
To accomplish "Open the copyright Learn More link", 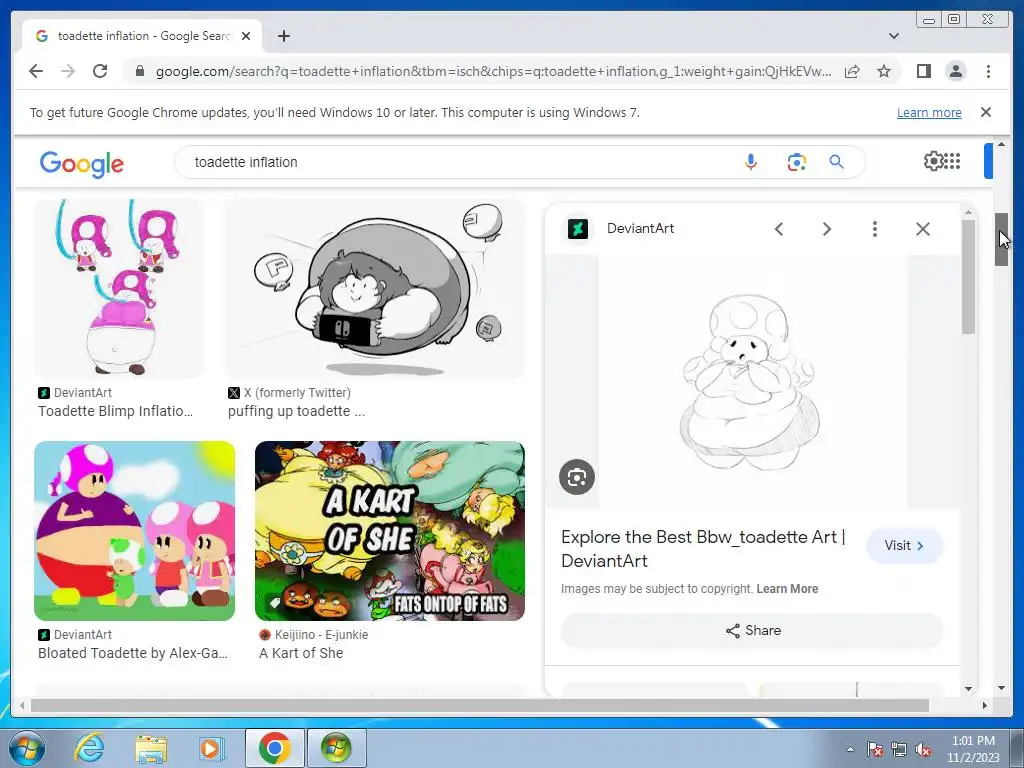I will (787, 588).
